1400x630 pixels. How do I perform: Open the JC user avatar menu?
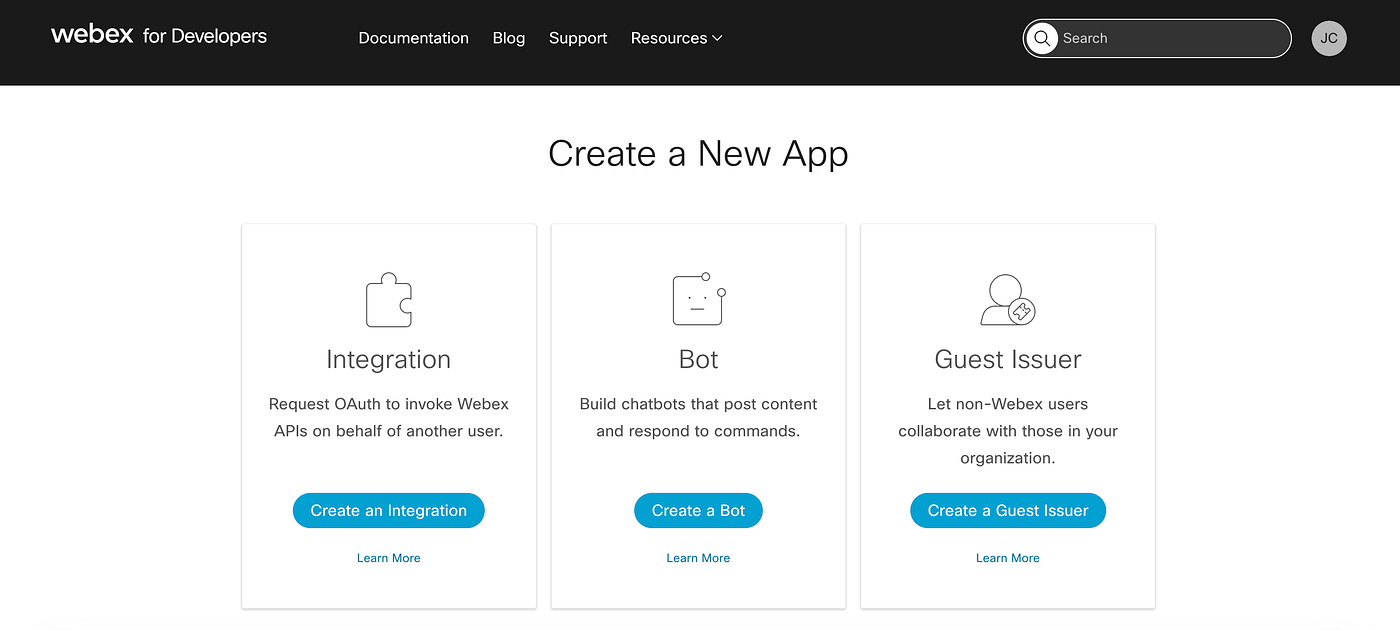(x=1329, y=38)
